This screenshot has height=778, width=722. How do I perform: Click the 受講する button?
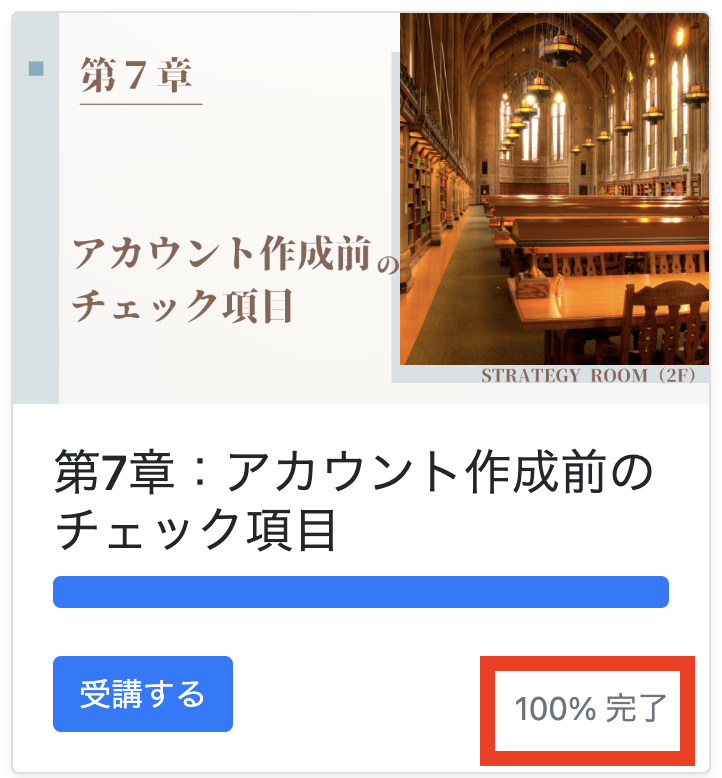pos(142,694)
